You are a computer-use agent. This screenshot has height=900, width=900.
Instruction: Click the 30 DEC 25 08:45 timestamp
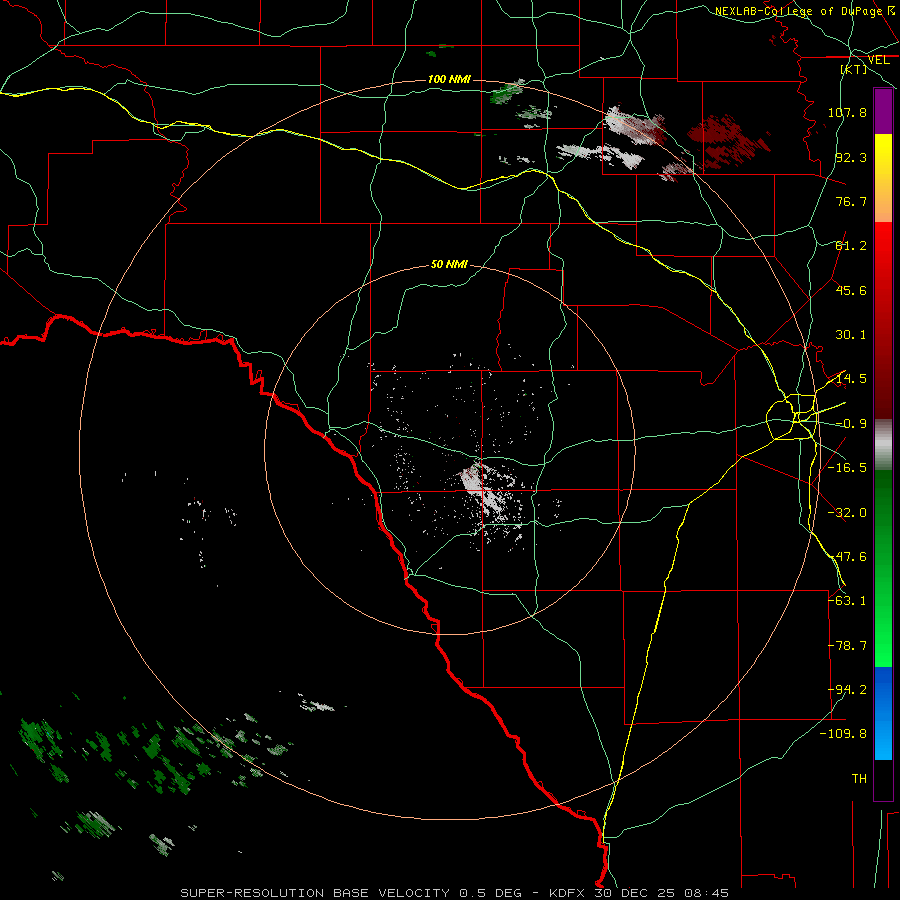pos(661,893)
